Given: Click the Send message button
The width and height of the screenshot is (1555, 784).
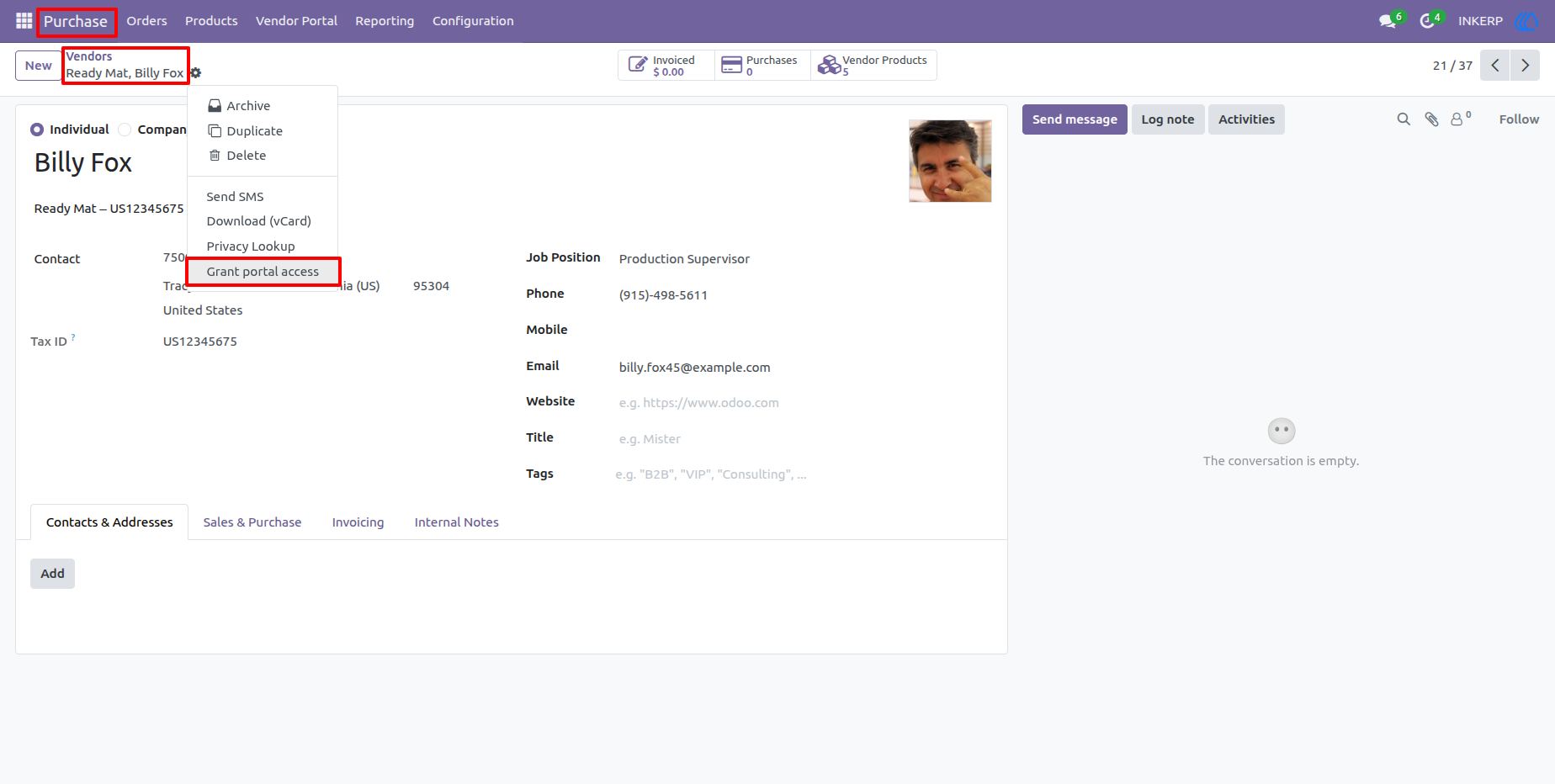Looking at the screenshot, I should pos(1075,119).
